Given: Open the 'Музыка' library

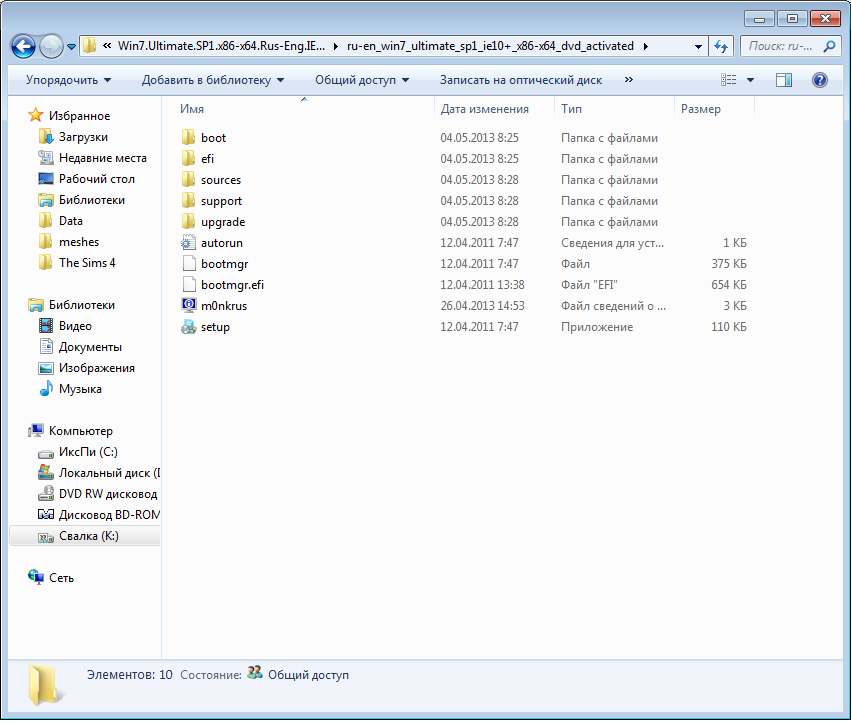Looking at the screenshot, I should (80, 389).
